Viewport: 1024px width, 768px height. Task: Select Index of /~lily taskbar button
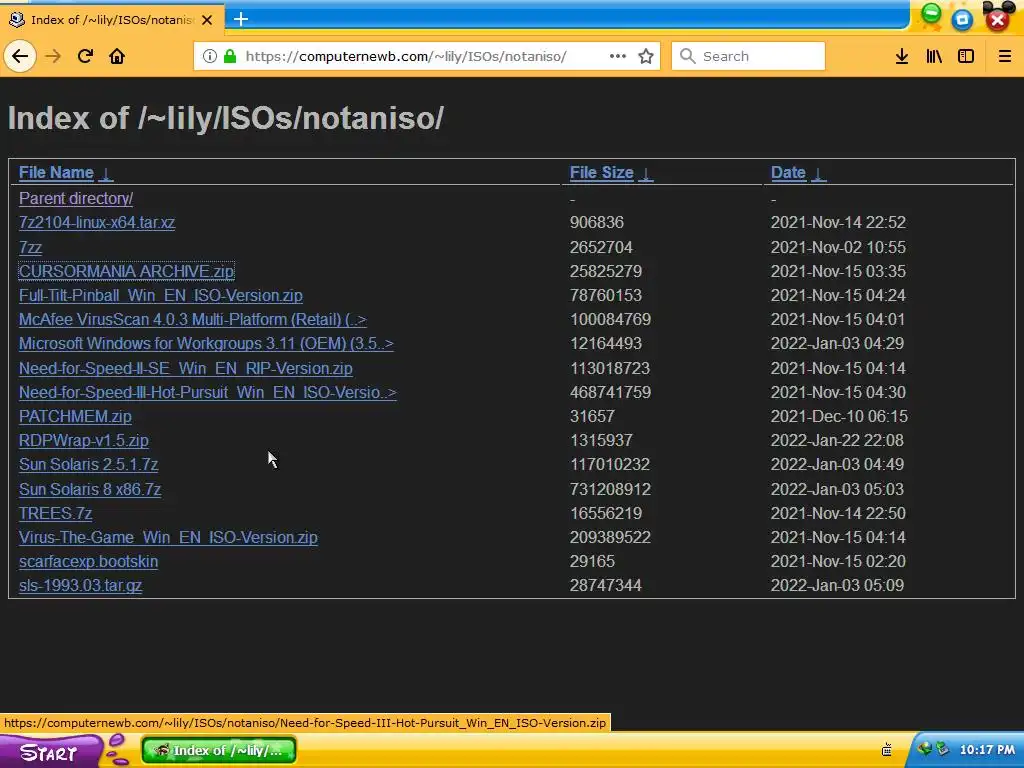coord(219,750)
